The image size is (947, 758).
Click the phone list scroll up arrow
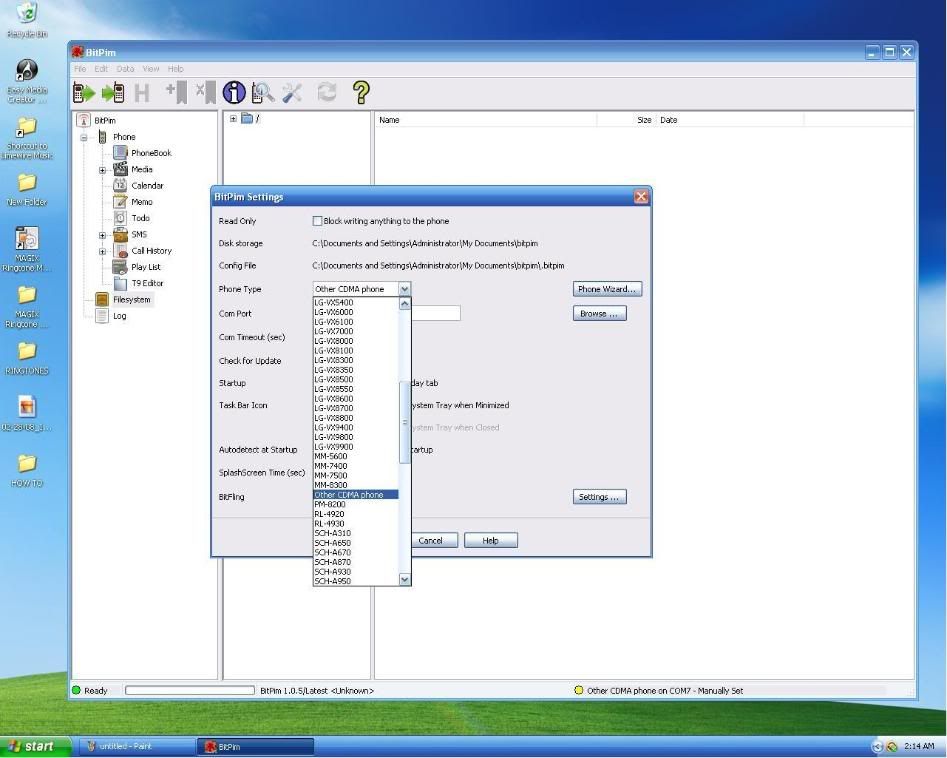click(405, 303)
